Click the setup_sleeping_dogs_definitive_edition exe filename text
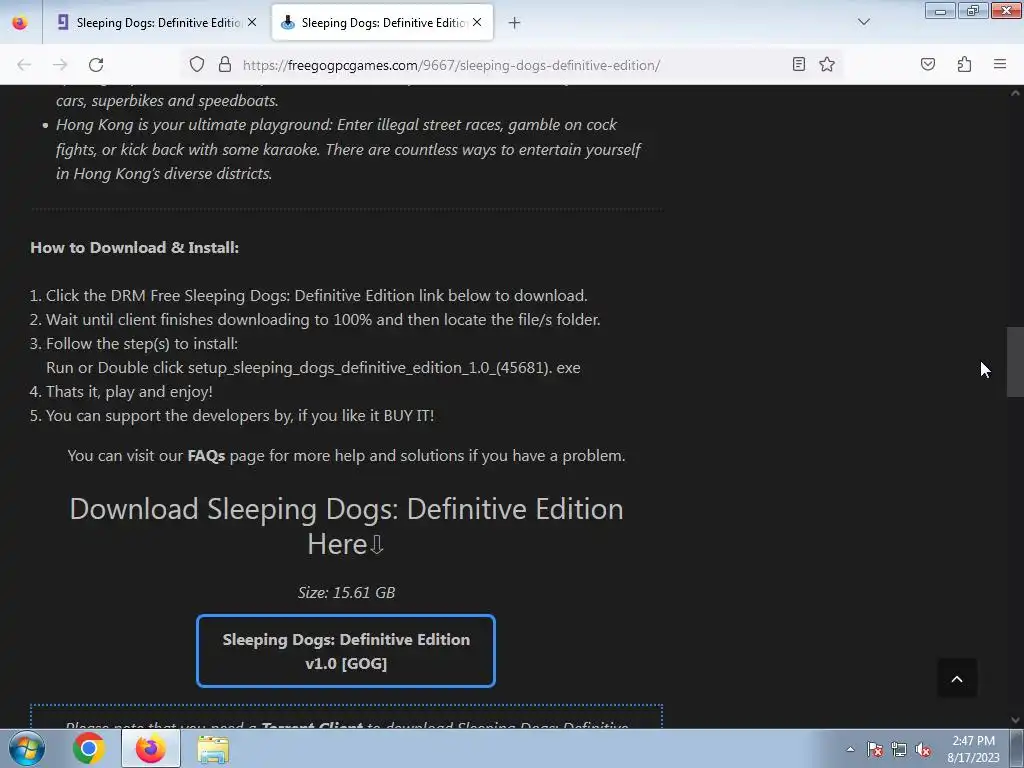 [x=384, y=368]
